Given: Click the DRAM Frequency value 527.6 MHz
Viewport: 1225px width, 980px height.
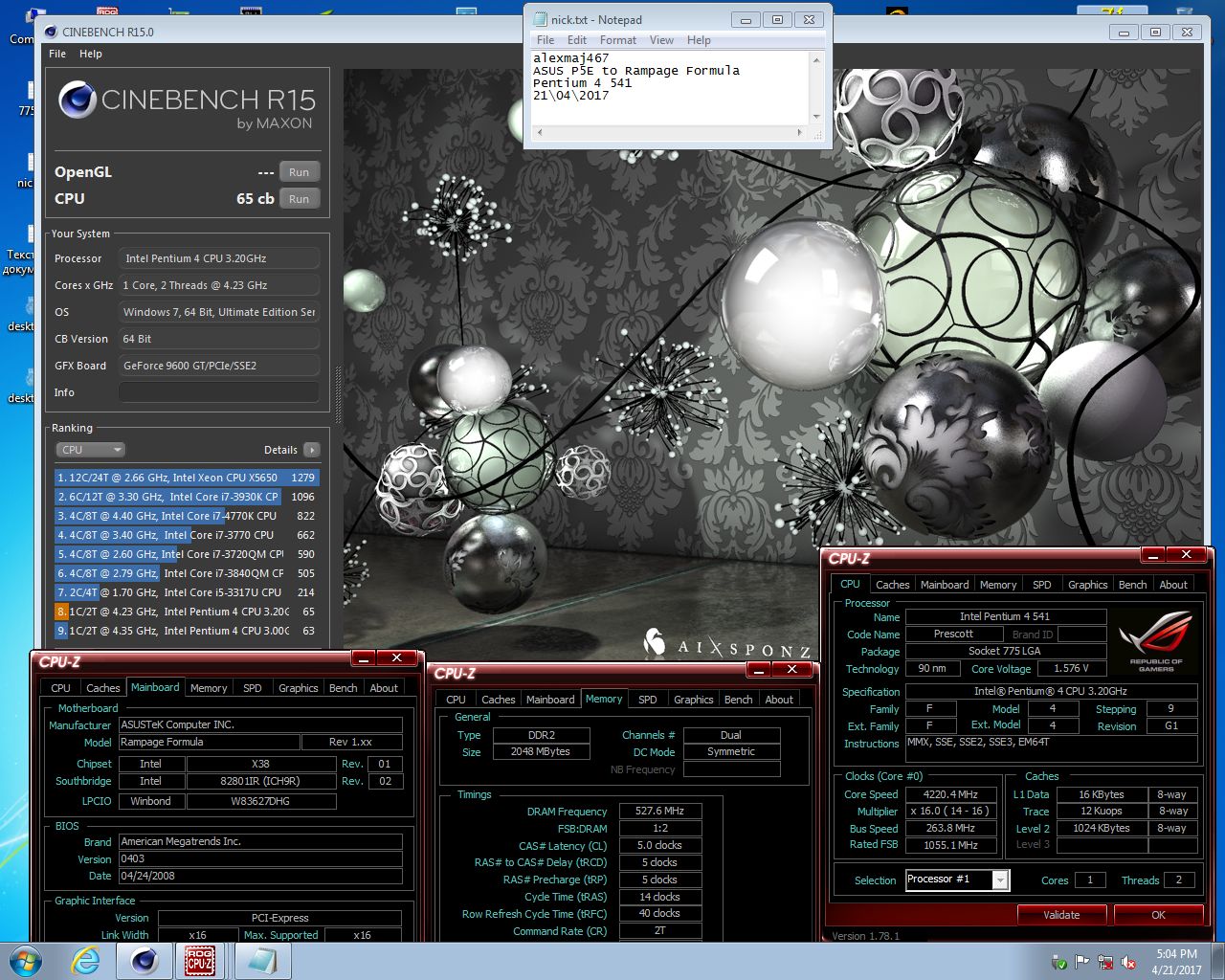Looking at the screenshot, I should [660, 811].
